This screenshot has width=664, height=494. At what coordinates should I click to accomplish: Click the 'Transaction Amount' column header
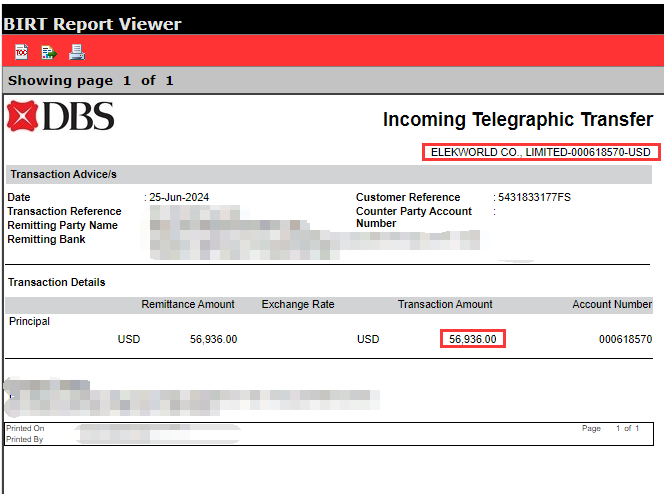point(445,304)
